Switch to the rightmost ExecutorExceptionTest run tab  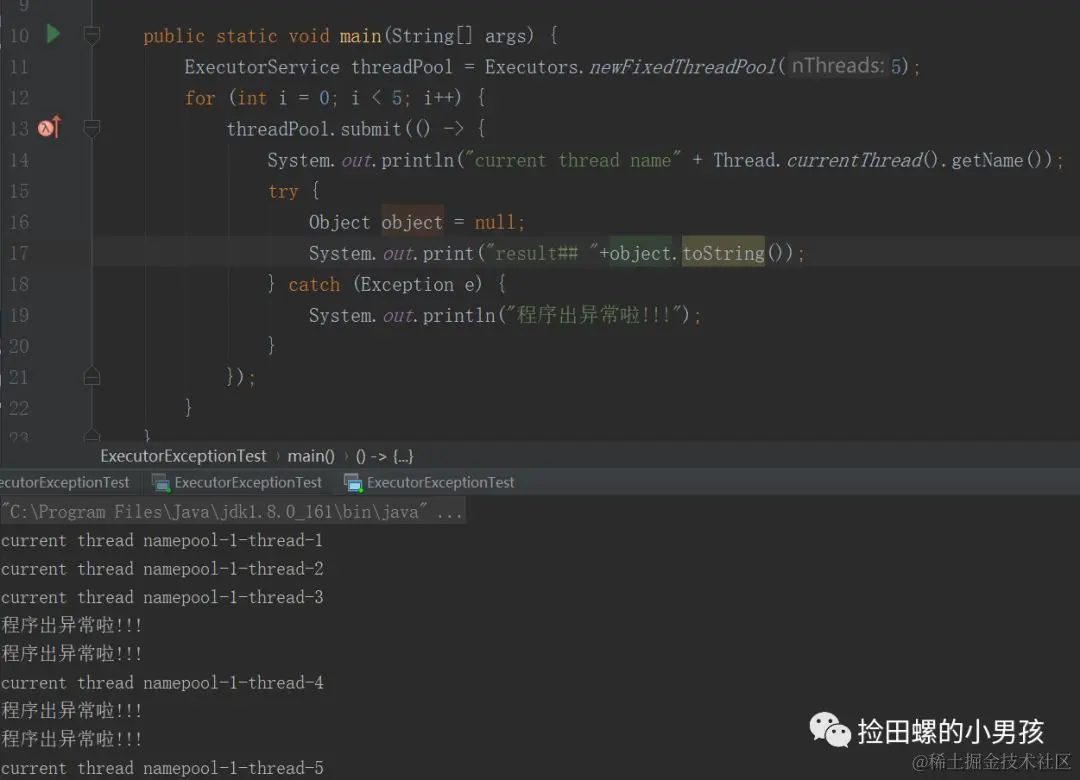coord(429,482)
